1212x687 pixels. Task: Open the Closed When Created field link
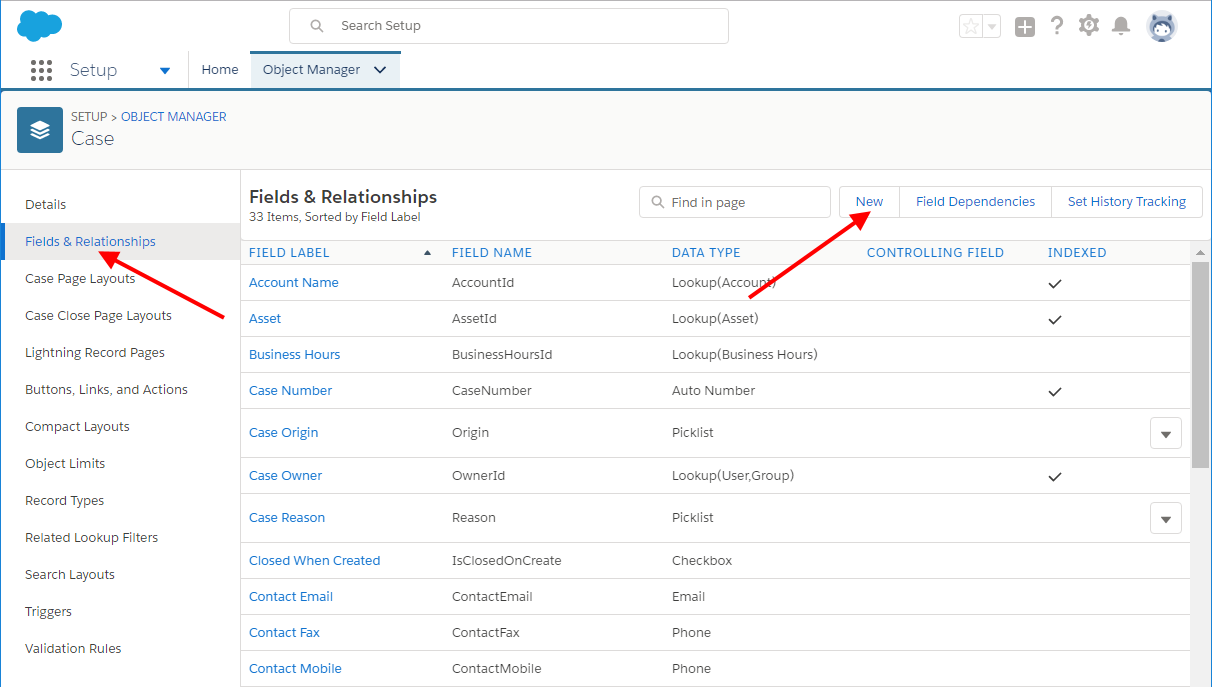[x=314, y=560]
